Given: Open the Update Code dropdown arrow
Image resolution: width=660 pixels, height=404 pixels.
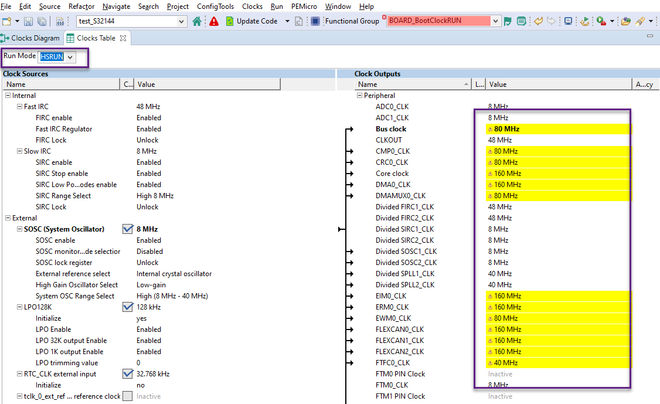Looking at the screenshot, I should (x=287, y=21).
